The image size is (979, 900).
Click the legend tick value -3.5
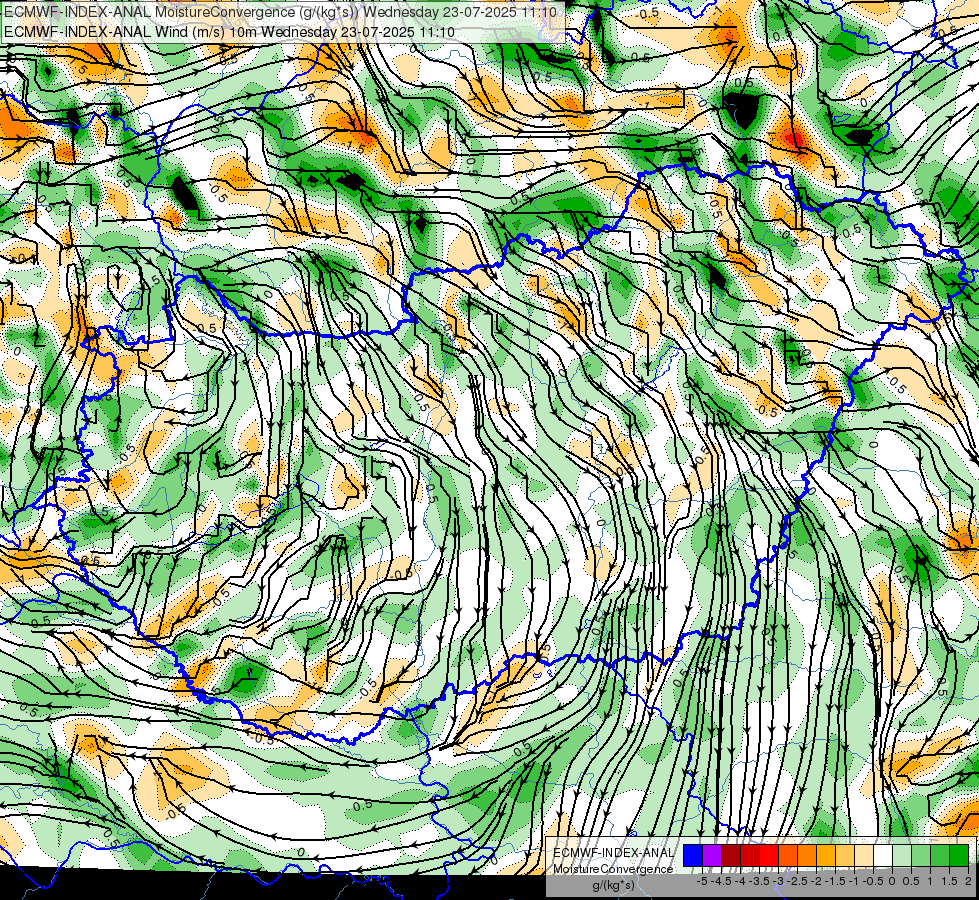(x=759, y=881)
